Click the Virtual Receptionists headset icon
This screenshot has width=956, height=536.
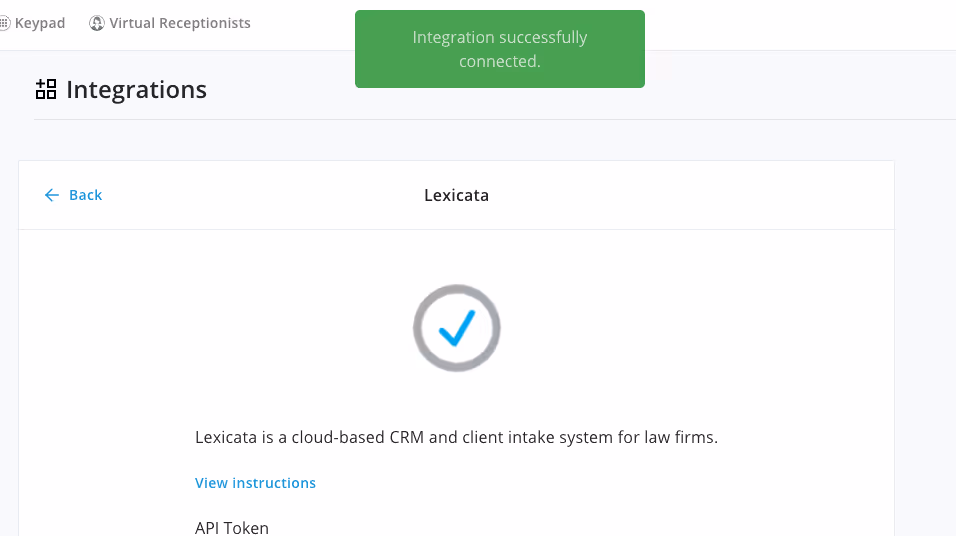pyautogui.click(x=96, y=23)
